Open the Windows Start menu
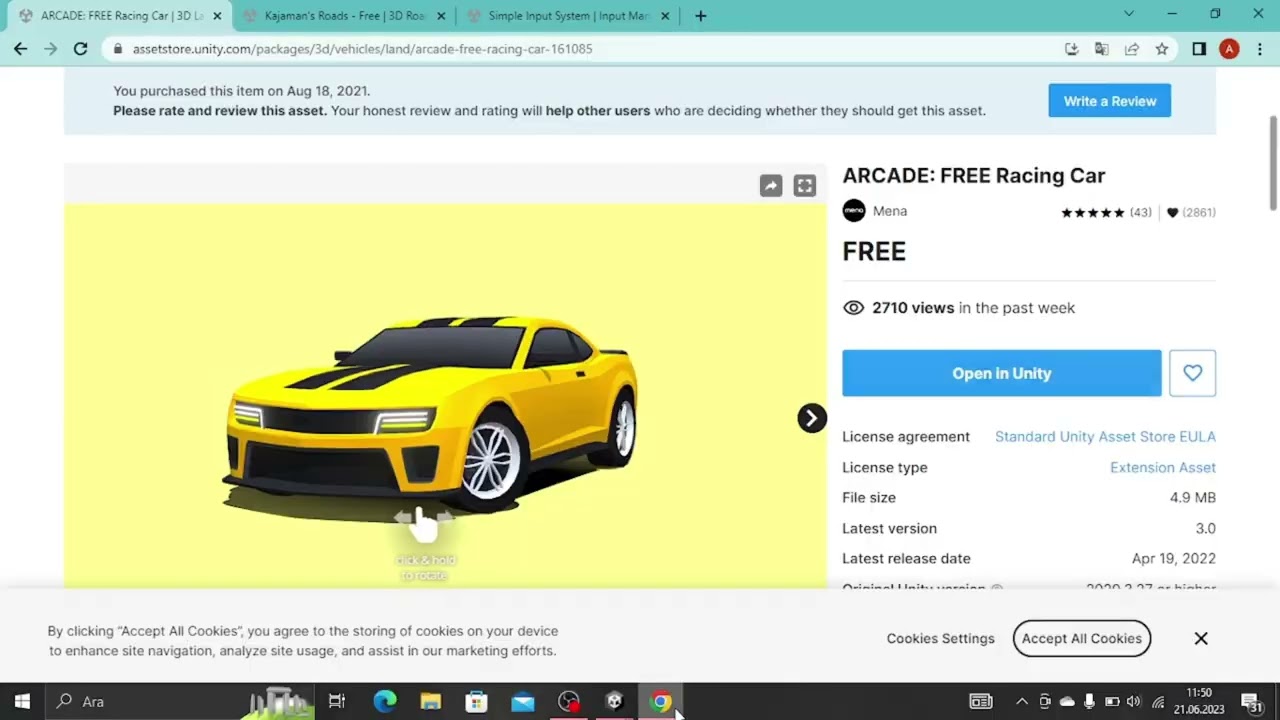Image resolution: width=1280 pixels, height=720 pixels. coord(22,701)
